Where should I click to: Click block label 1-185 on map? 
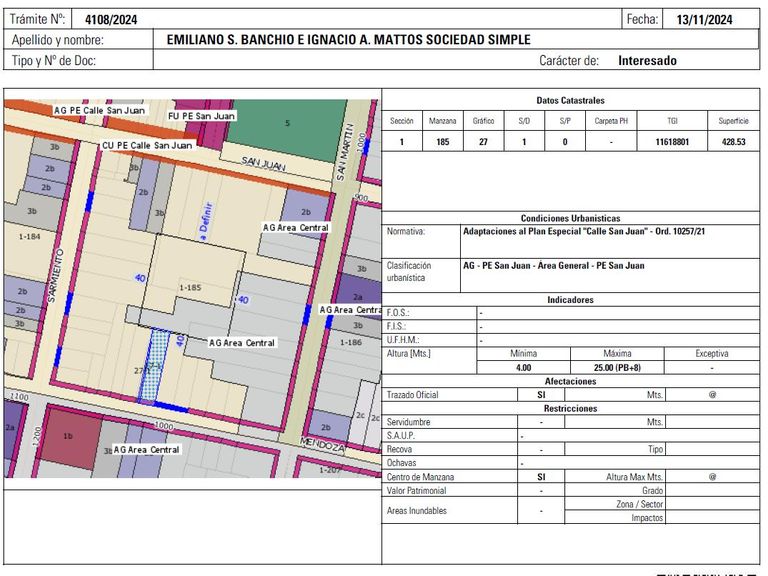[x=190, y=288]
